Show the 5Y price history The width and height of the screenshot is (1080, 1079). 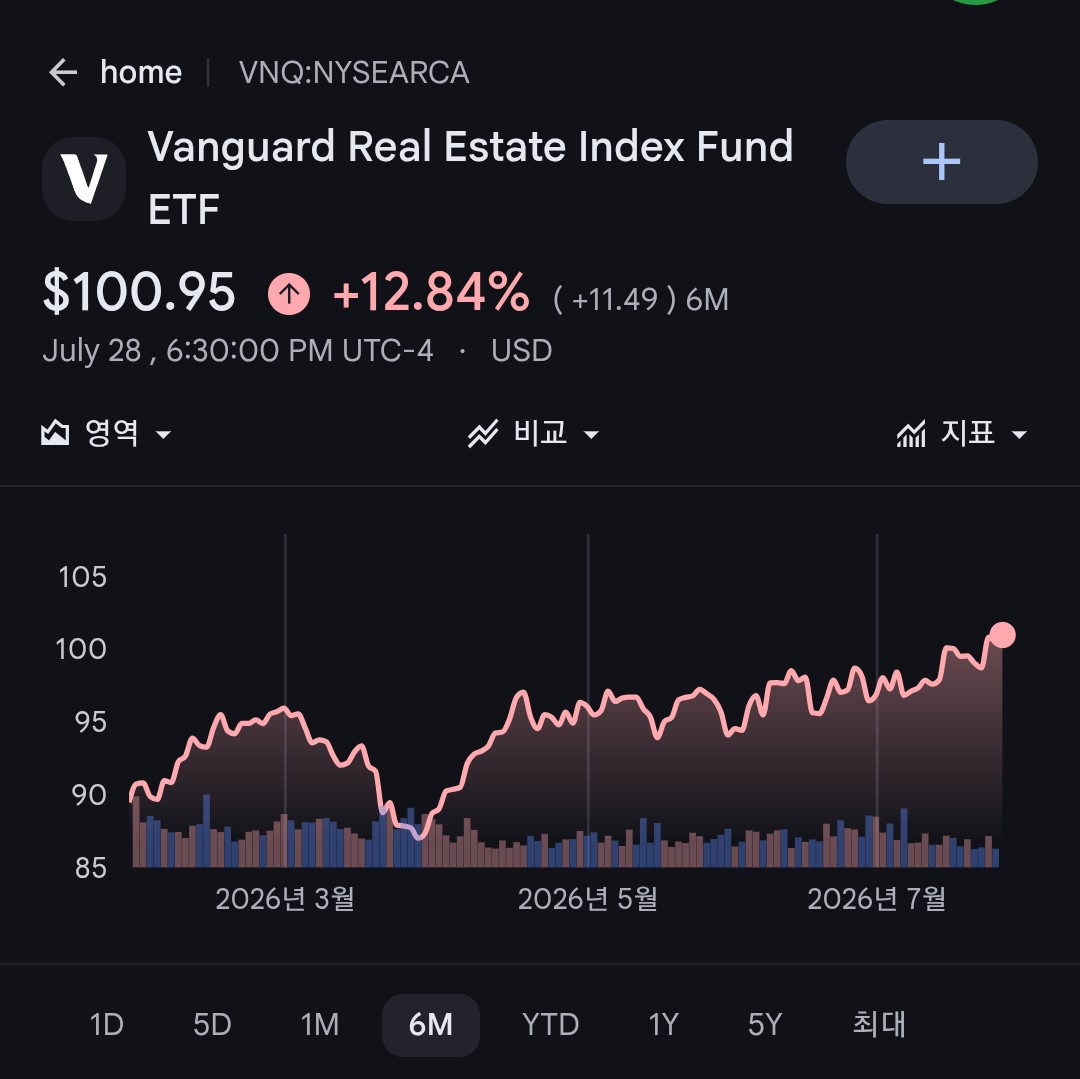click(x=765, y=1025)
